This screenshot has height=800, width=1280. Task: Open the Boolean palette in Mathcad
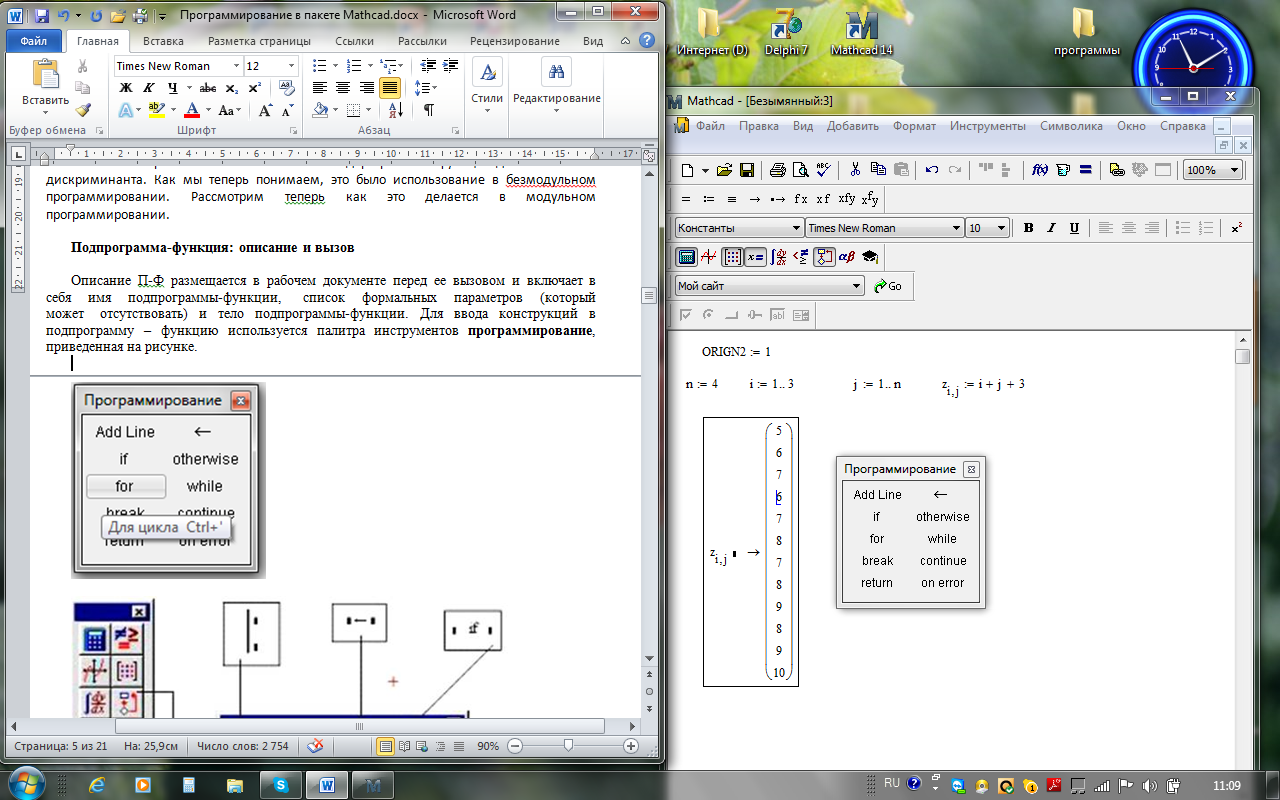(x=801, y=257)
